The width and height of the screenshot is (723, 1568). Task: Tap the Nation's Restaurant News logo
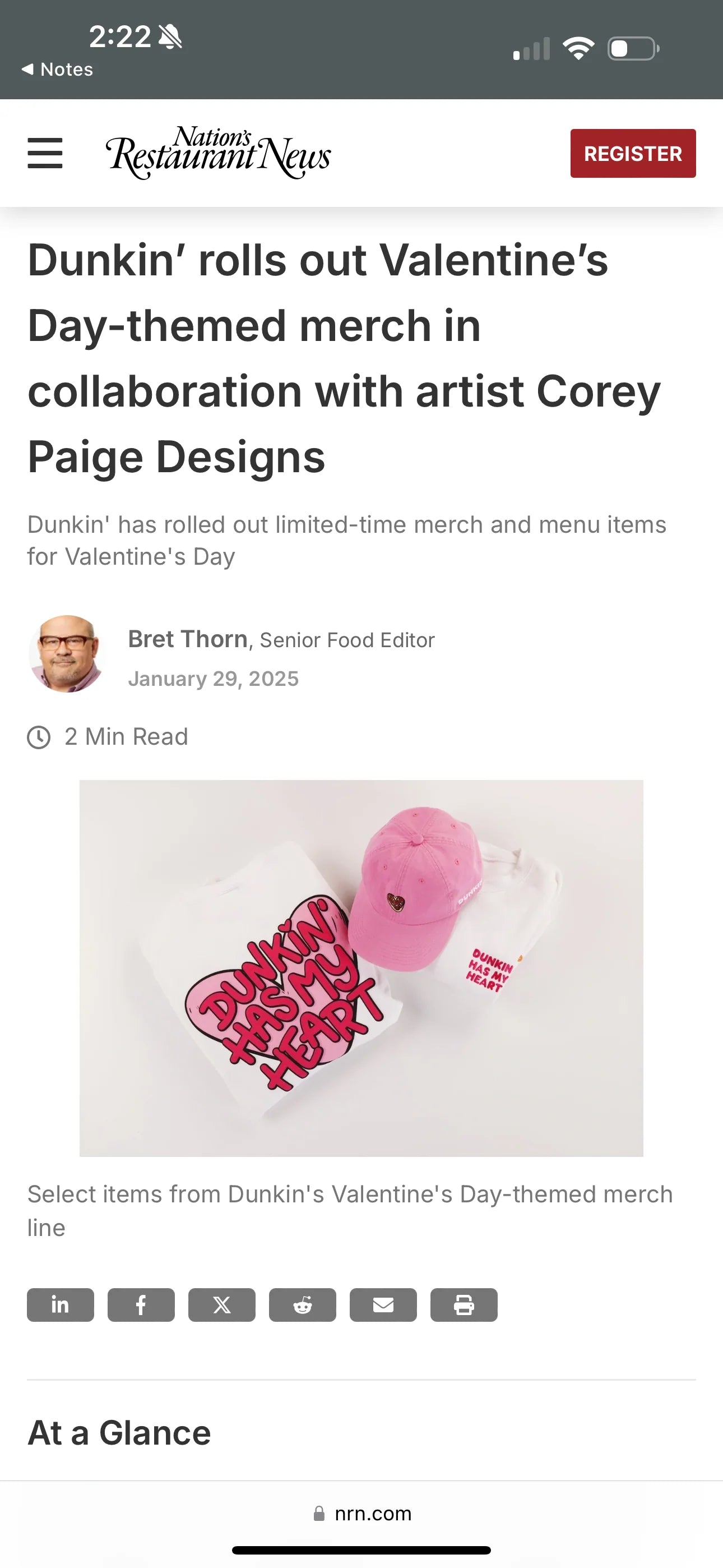pyautogui.click(x=218, y=153)
